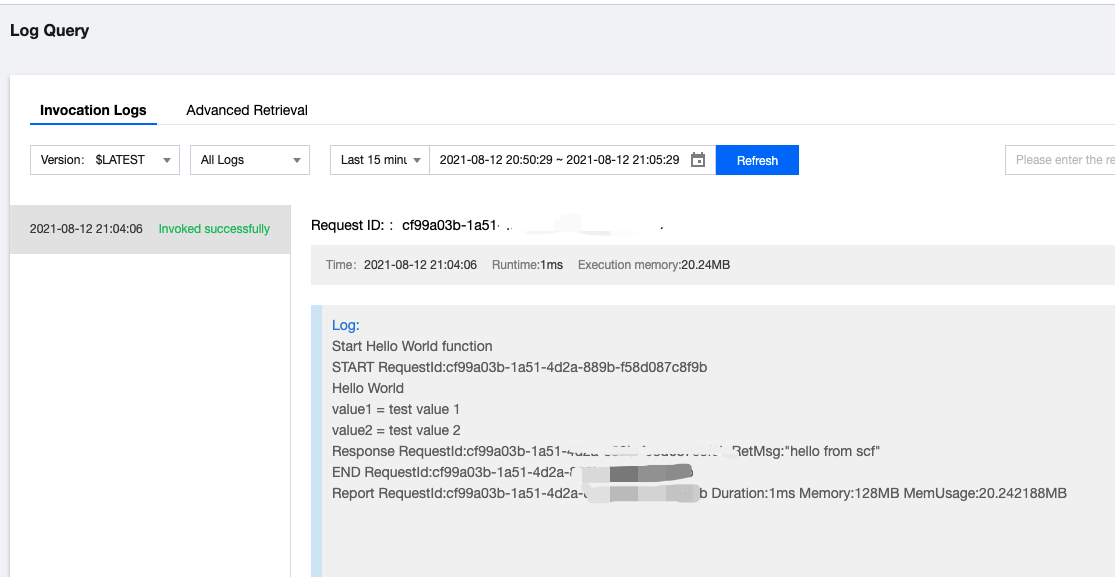Expand the Version $LATEST dropdown
The height and width of the screenshot is (577, 1115).
tap(105, 160)
